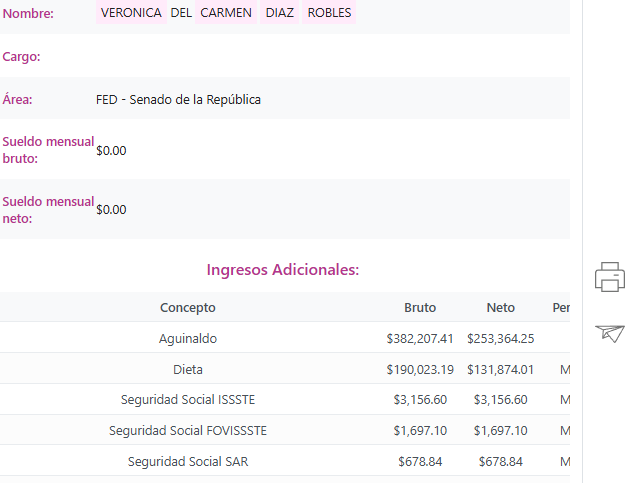
Task: Click the DIAZ name chip
Action: coord(280,13)
